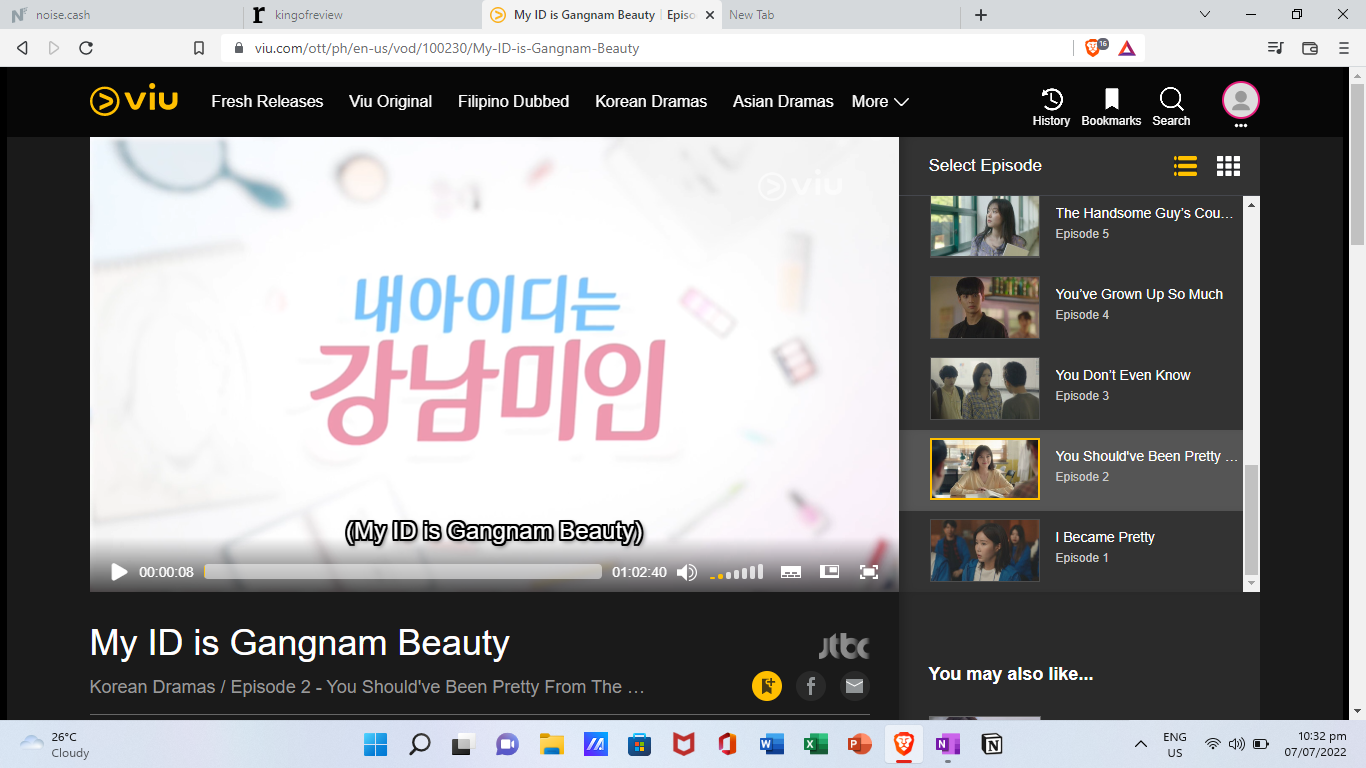
Task: Adjust the player volume level bars
Action: pos(736,572)
